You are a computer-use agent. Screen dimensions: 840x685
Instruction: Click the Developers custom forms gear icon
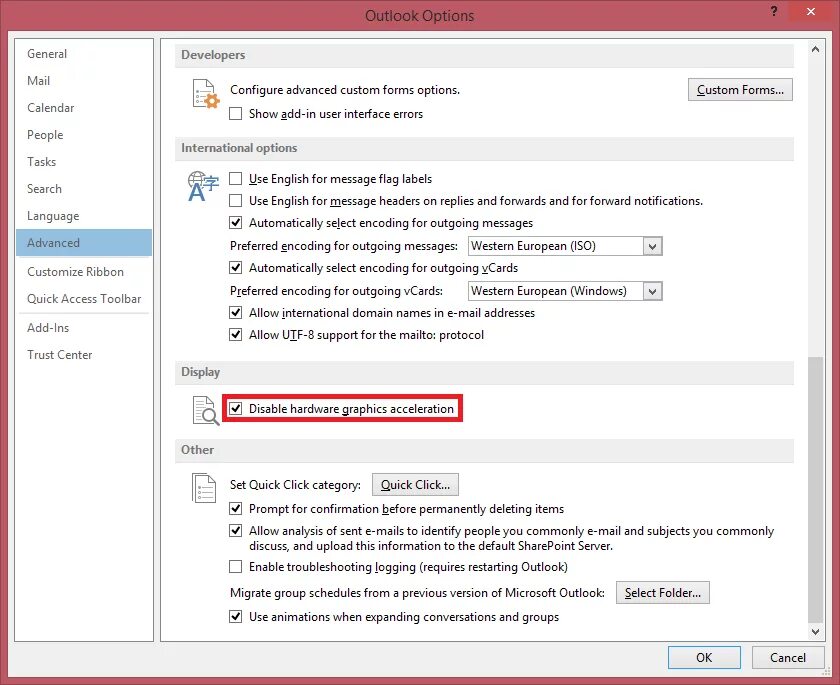[x=206, y=94]
